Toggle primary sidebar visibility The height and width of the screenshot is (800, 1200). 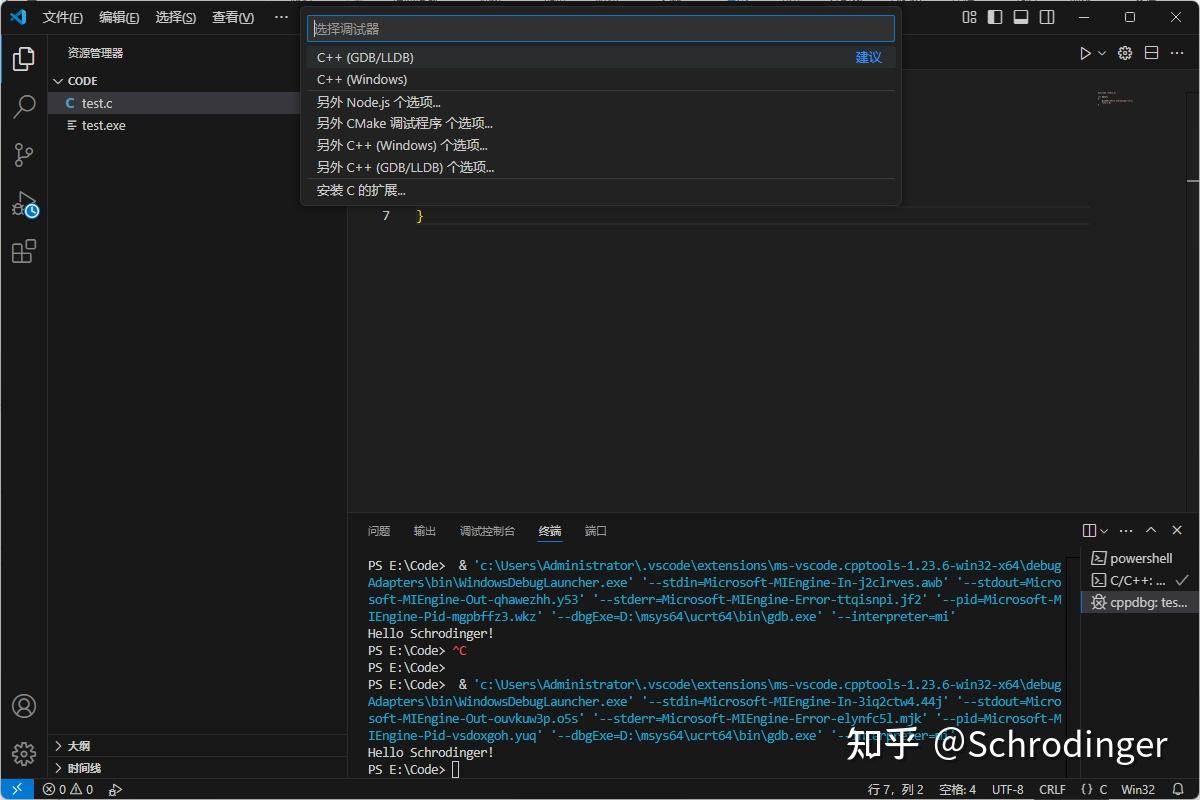click(993, 17)
